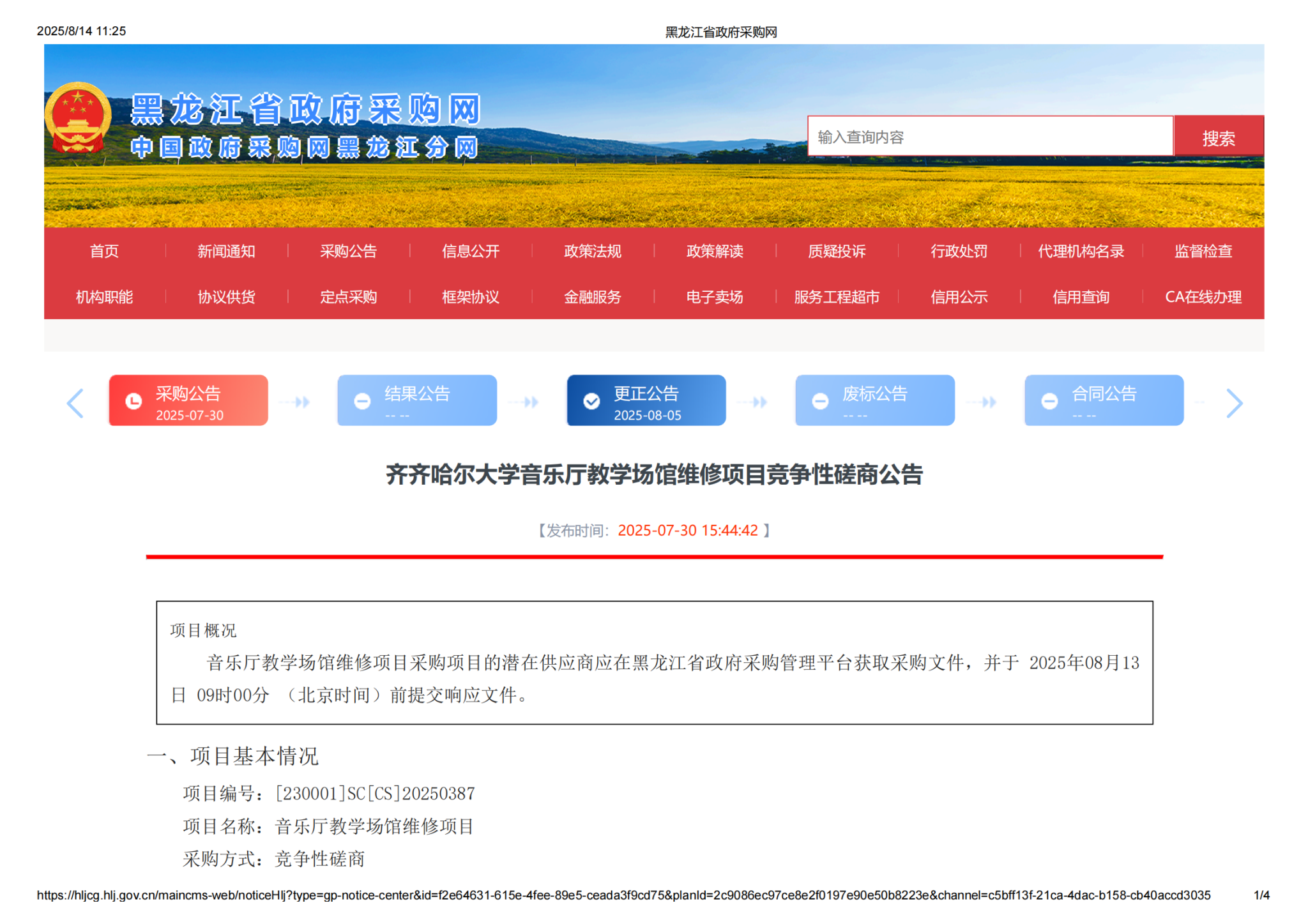The image size is (1308, 924).
Task: Click the minus icon on 结果公告 step
Action: click(362, 401)
